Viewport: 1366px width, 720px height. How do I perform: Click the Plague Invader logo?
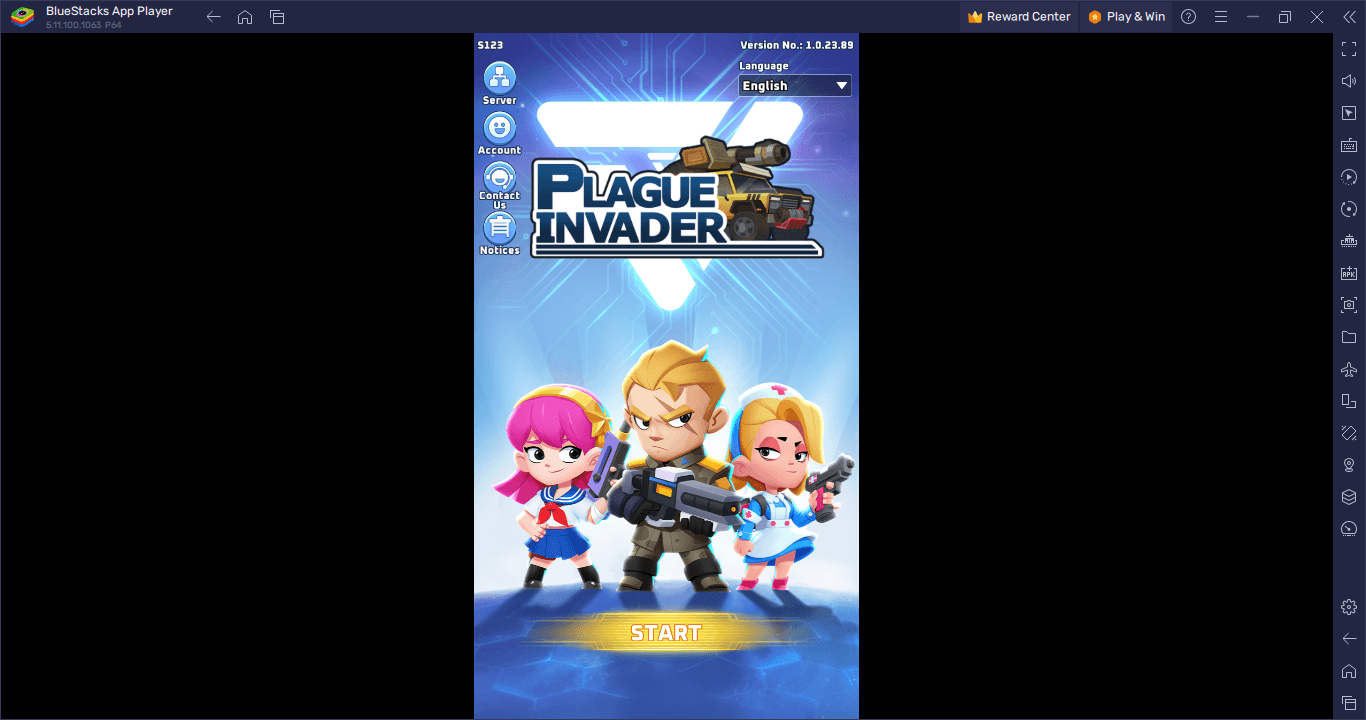(676, 198)
